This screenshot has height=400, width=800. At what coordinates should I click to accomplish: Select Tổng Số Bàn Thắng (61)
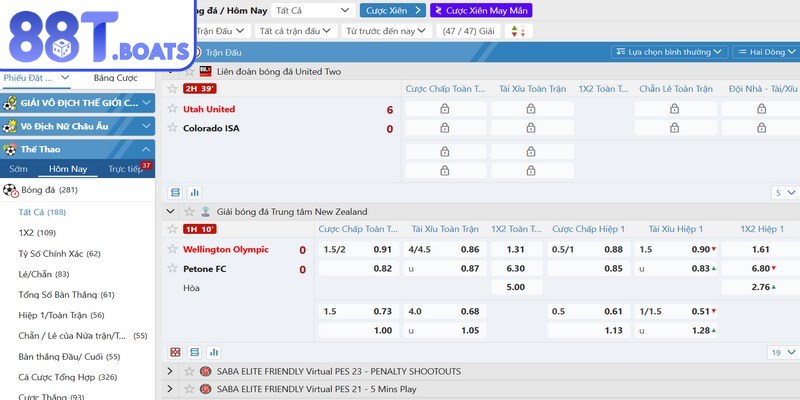click(x=66, y=295)
